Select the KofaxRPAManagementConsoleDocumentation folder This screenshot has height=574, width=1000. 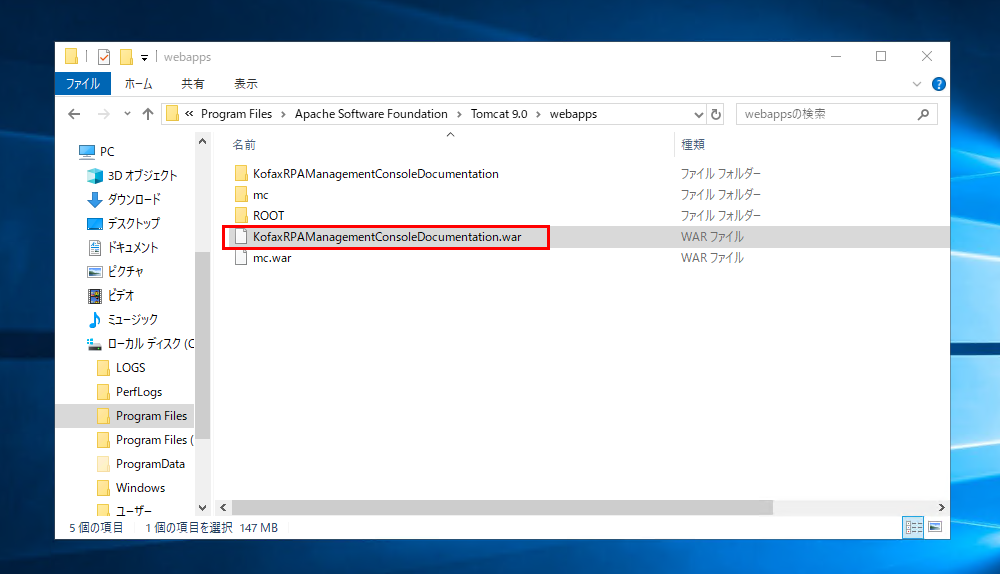(x=376, y=173)
